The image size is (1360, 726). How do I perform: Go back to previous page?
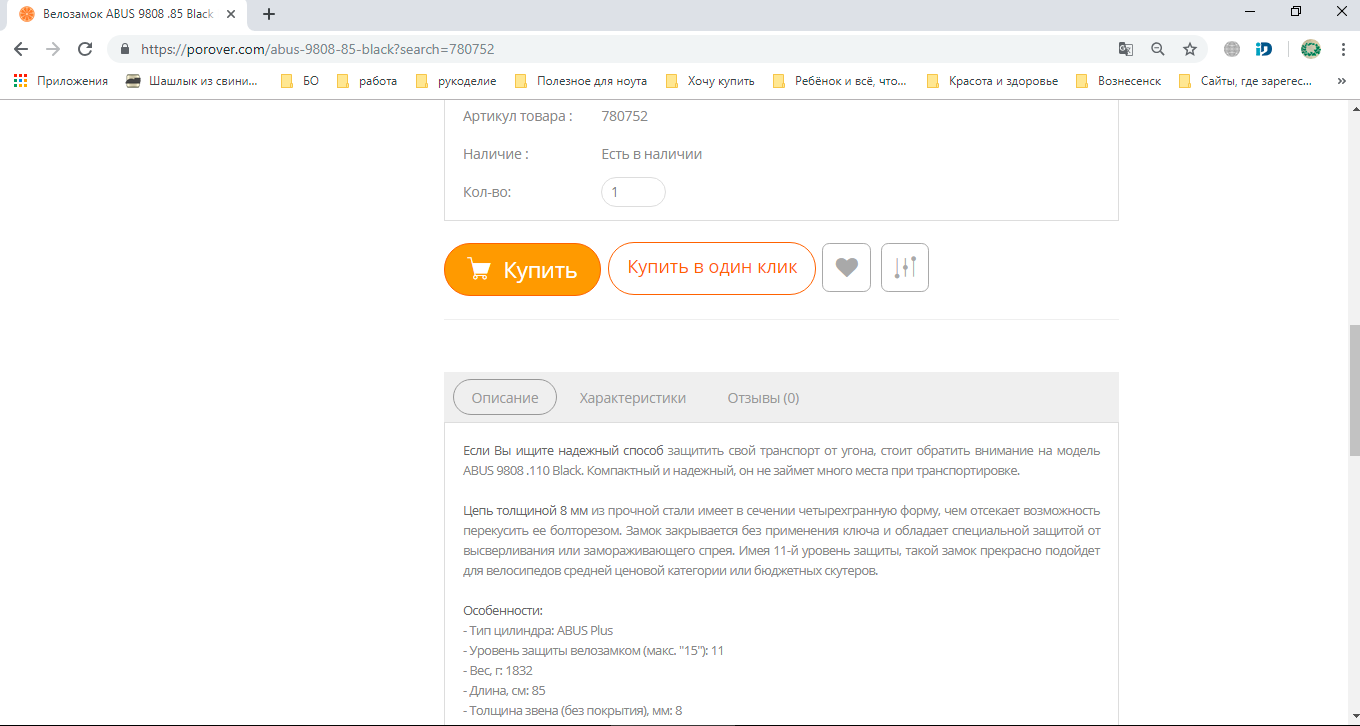(21, 49)
